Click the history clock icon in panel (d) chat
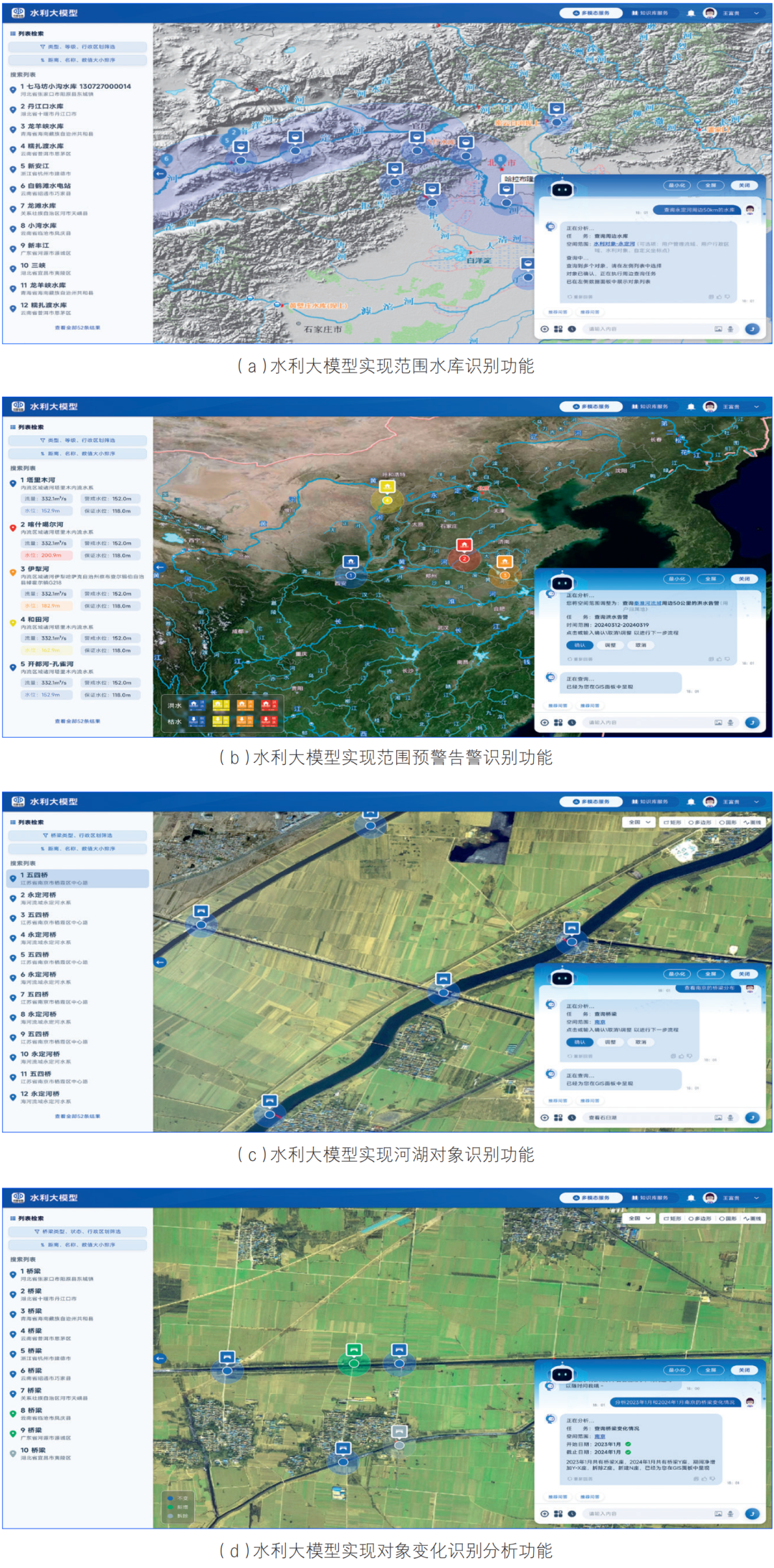The image size is (774, 1568). [x=572, y=1514]
